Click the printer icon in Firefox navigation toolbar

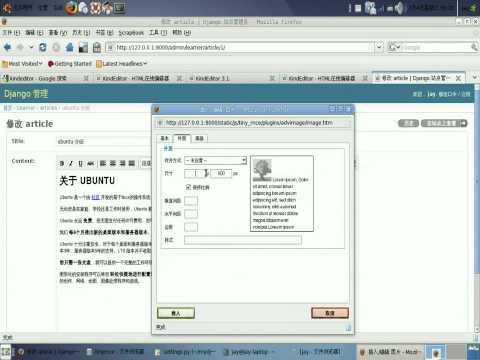coord(97,47)
